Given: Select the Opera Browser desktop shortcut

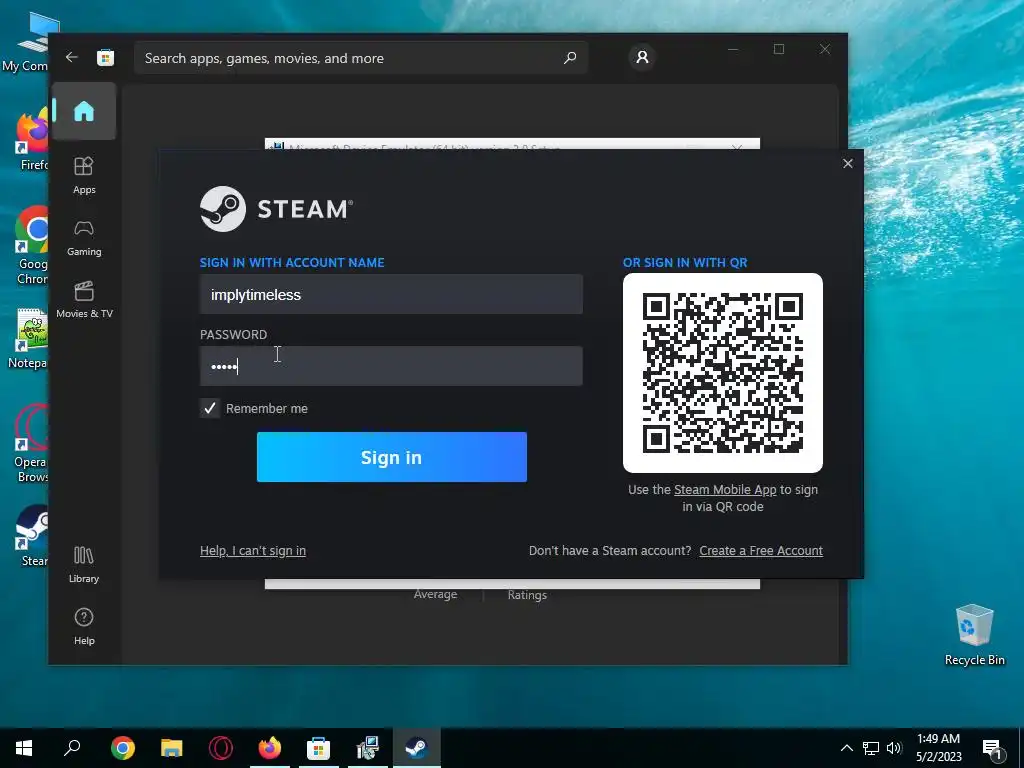Looking at the screenshot, I should point(31,443).
